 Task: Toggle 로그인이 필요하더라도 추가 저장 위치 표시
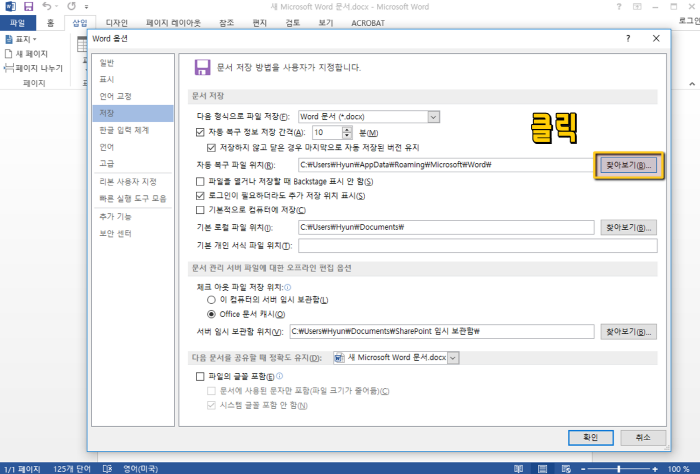pos(200,196)
